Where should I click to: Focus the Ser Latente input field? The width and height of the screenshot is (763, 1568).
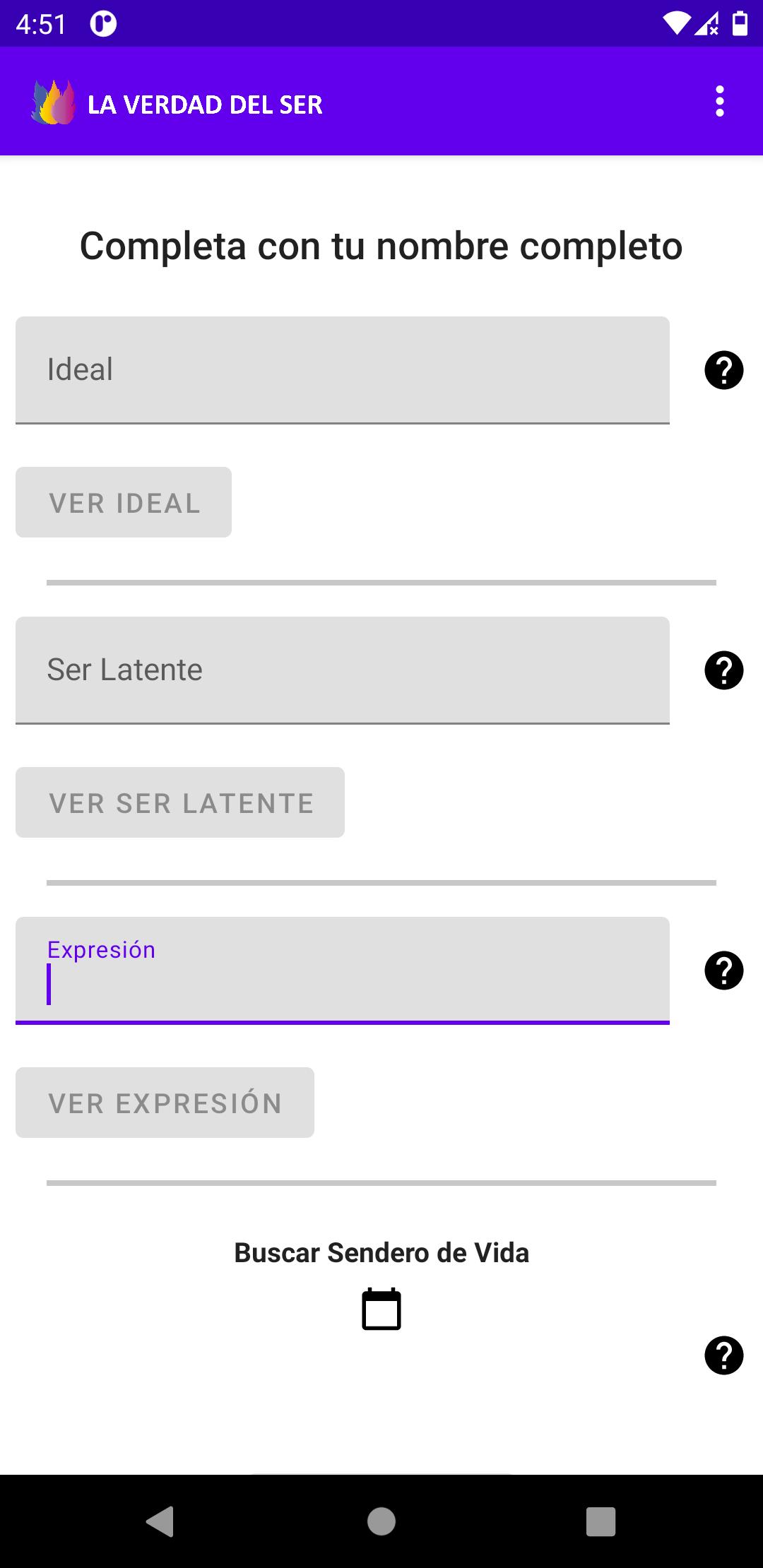click(343, 670)
